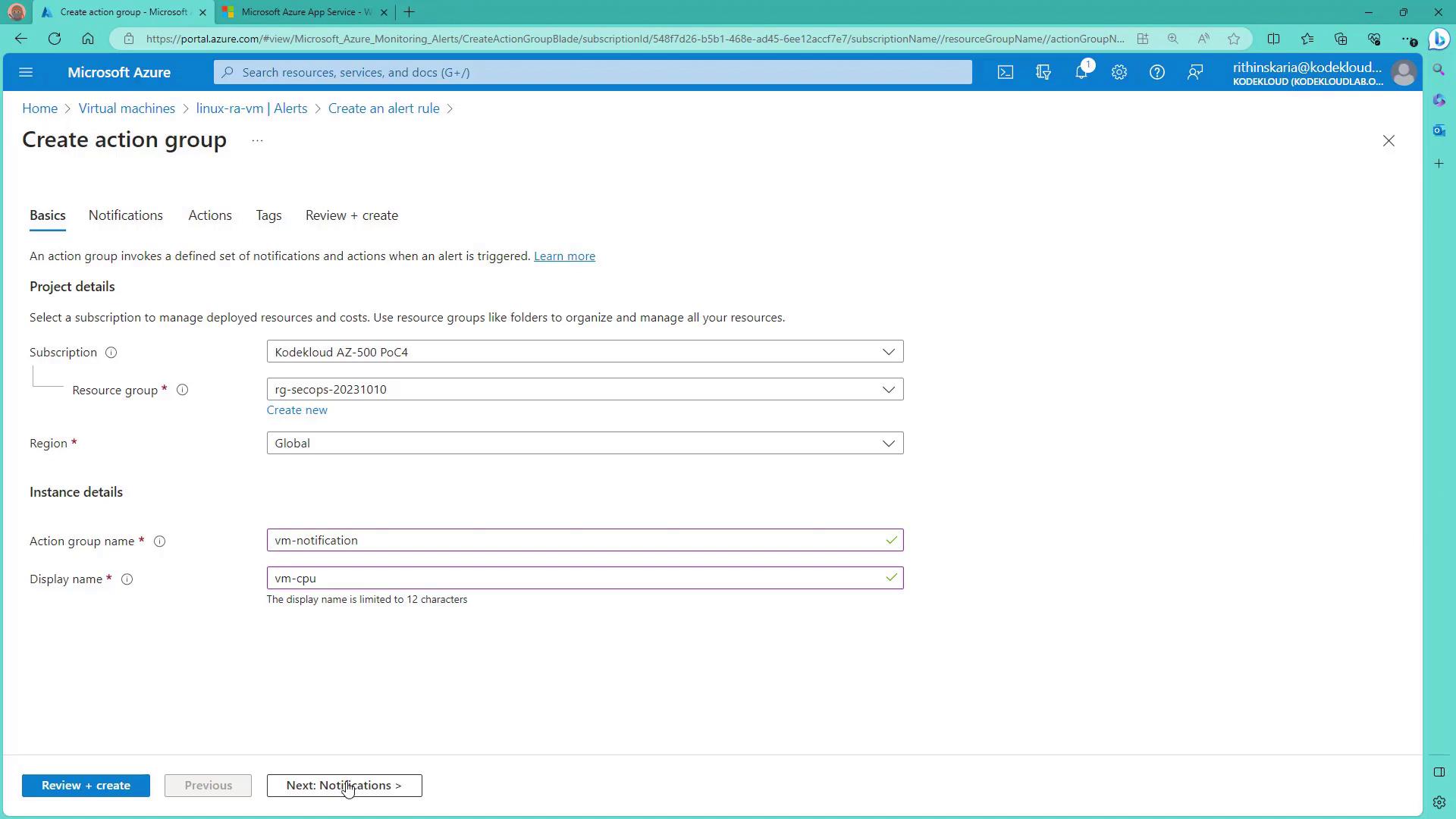
Task: Expand the Region dropdown
Action: (x=888, y=444)
